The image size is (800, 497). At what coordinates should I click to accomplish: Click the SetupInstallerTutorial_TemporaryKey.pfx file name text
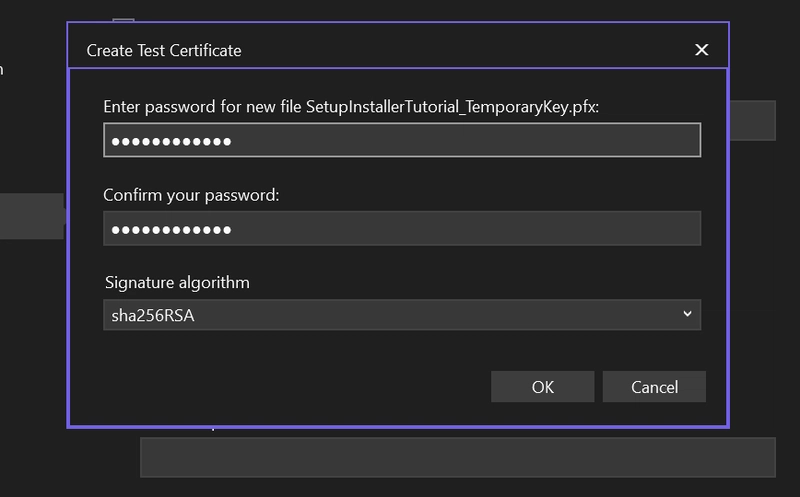pos(451,107)
